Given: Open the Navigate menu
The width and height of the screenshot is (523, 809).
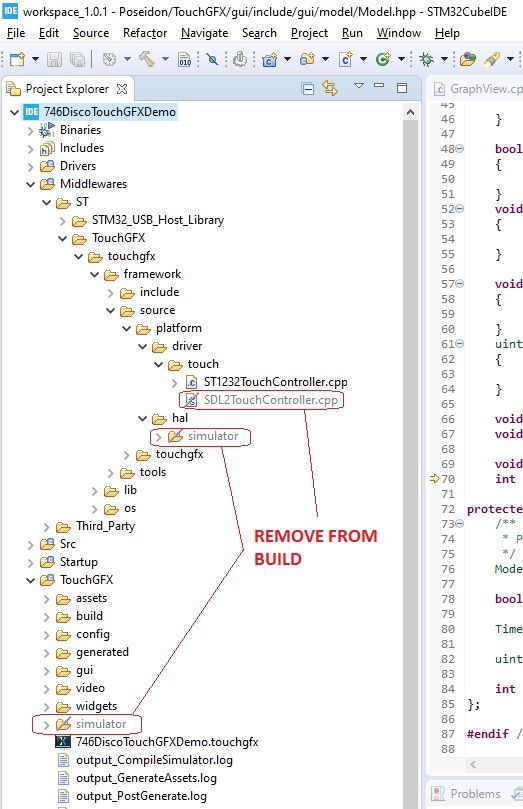Looking at the screenshot, I should click(x=205, y=33).
